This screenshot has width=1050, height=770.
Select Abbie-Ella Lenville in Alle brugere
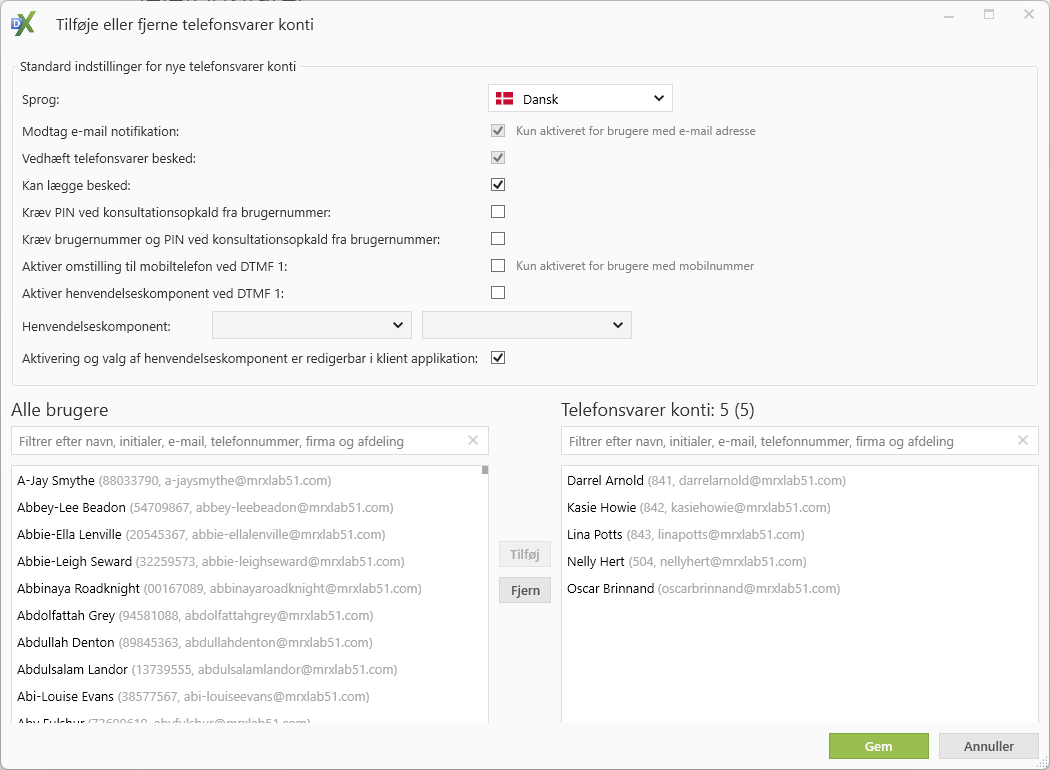pyautogui.click(x=69, y=535)
